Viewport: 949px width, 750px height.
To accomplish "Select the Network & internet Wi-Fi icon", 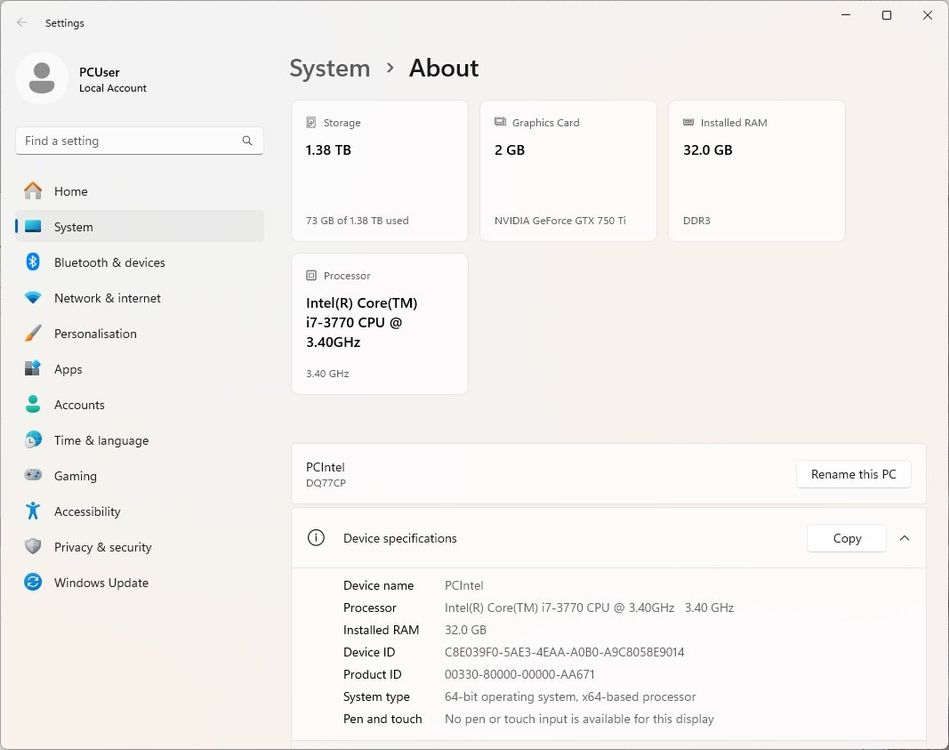I will click(x=33, y=298).
